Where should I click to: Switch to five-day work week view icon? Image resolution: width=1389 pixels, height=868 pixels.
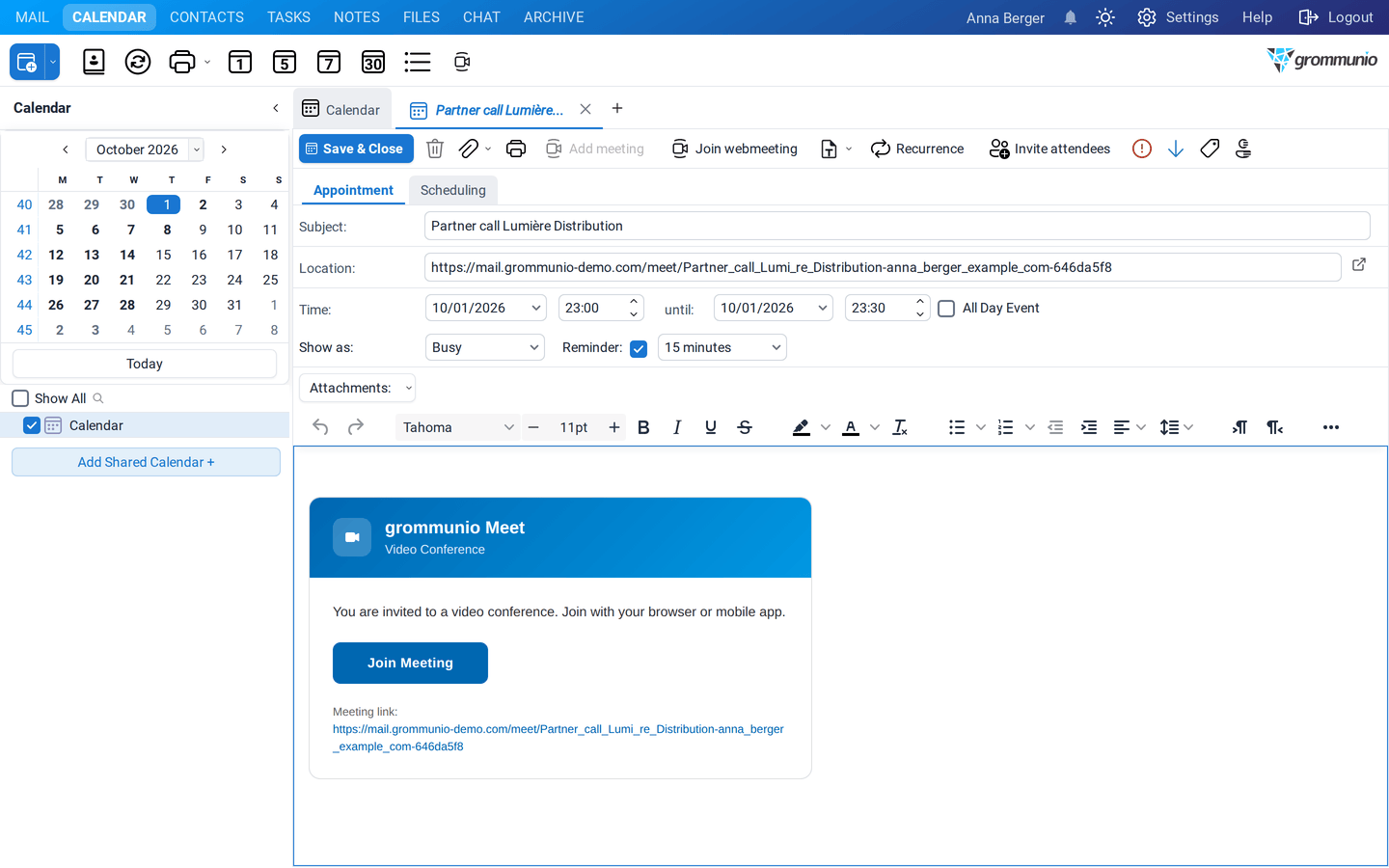285,62
